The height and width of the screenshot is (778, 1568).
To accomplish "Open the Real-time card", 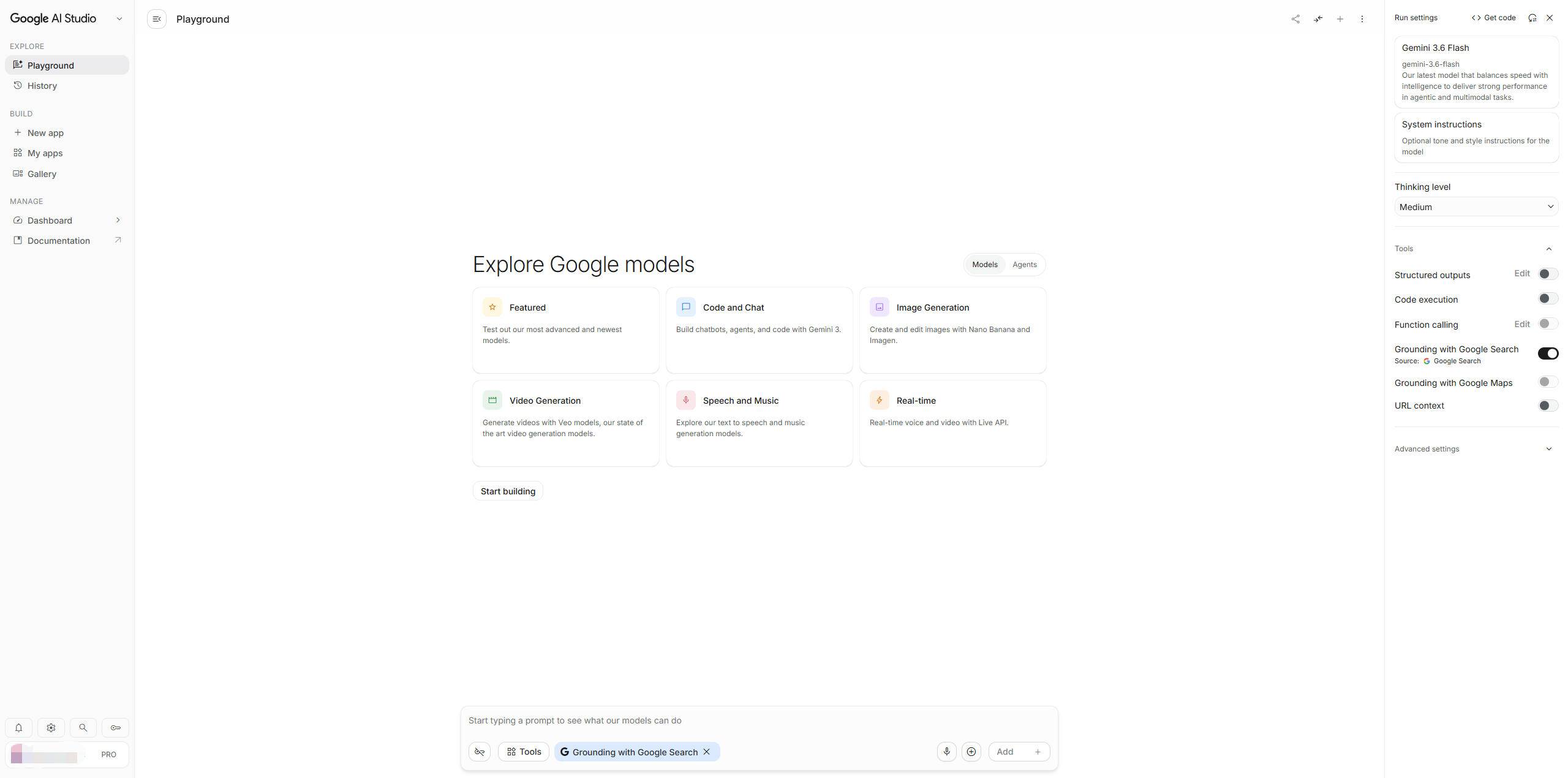I will [x=952, y=423].
